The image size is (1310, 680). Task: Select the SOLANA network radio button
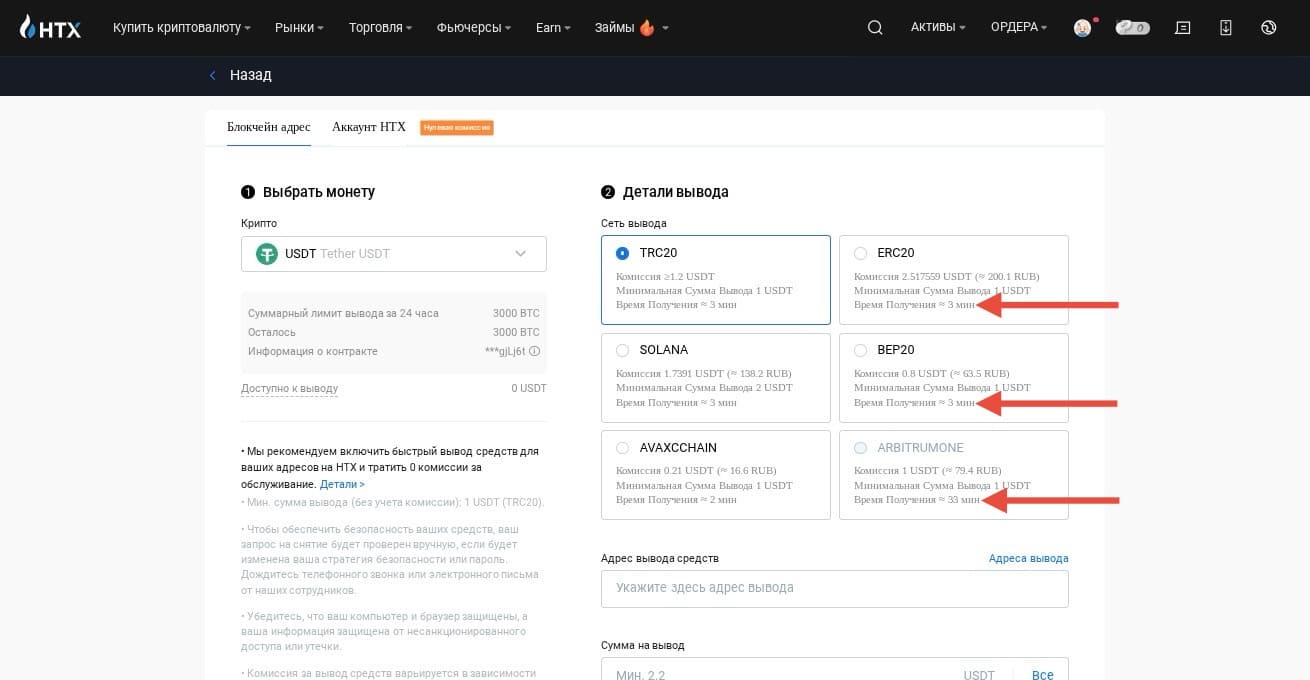pos(623,350)
